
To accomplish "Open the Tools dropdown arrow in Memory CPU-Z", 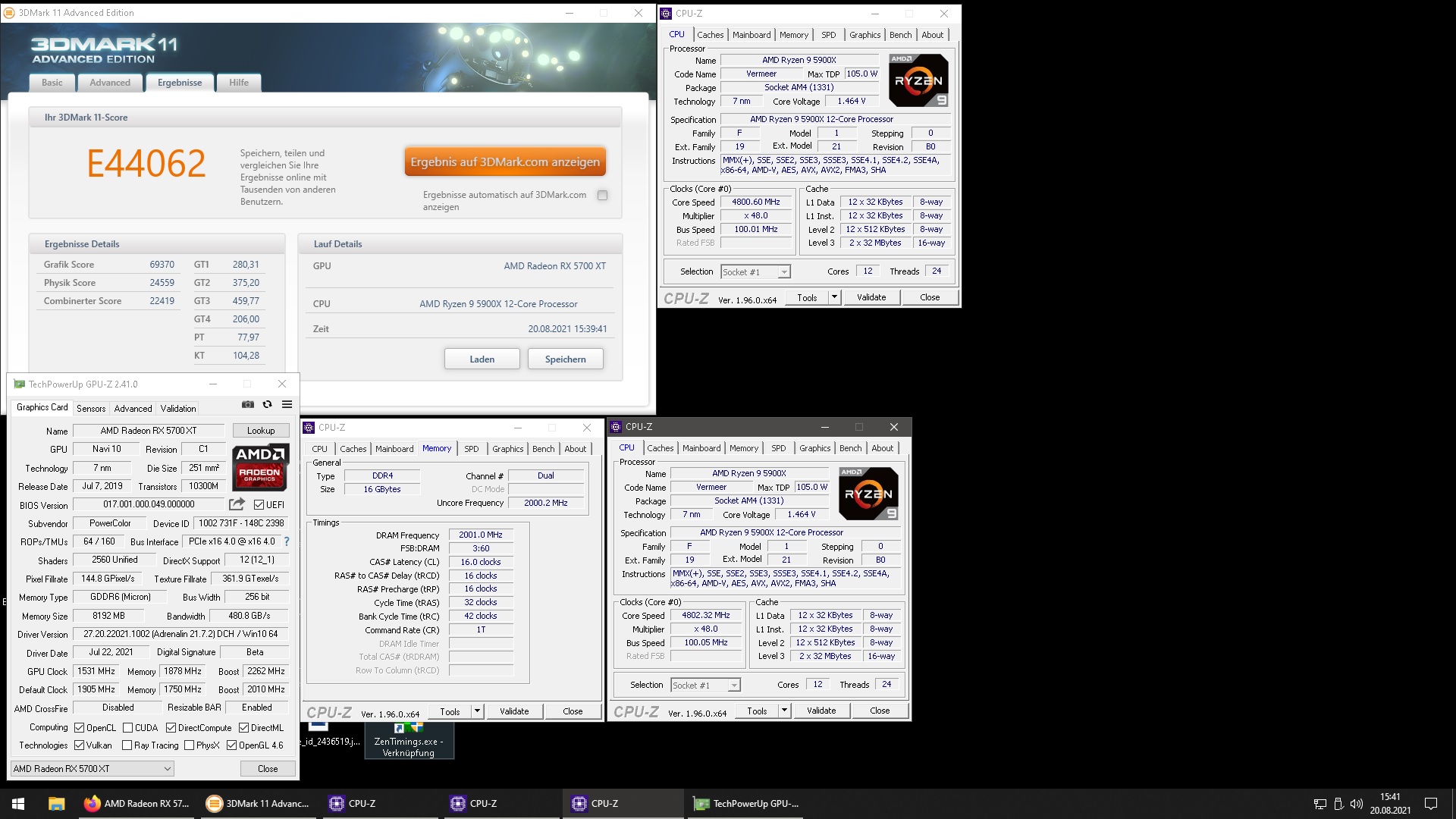I will coord(477,711).
